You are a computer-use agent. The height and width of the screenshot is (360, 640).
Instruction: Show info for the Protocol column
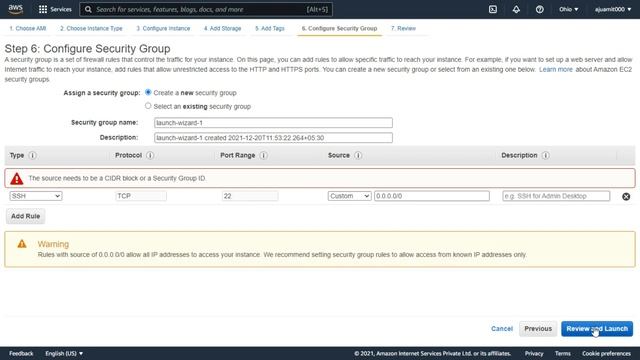click(x=150, y=156)
